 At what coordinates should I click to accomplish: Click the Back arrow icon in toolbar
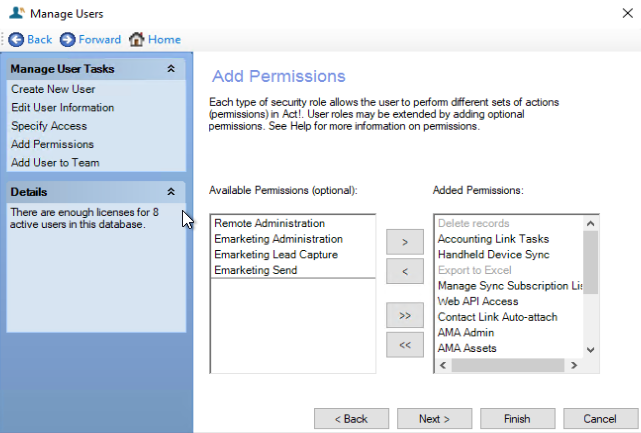click(16, 40)
